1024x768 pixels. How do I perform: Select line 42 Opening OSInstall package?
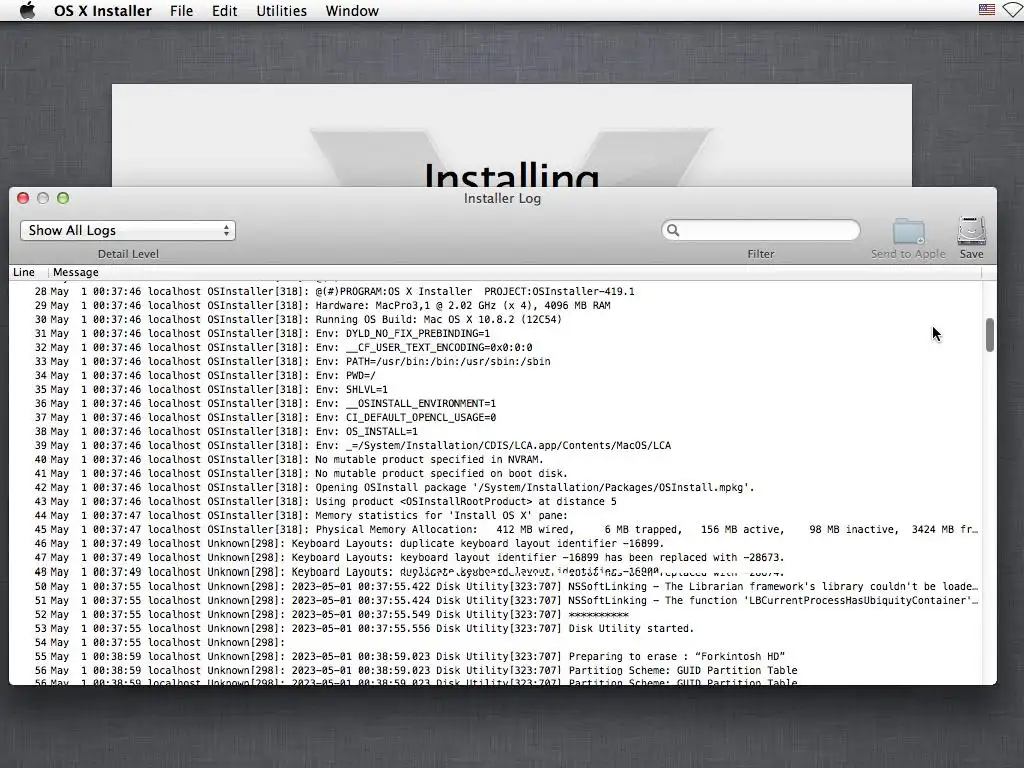495,487
